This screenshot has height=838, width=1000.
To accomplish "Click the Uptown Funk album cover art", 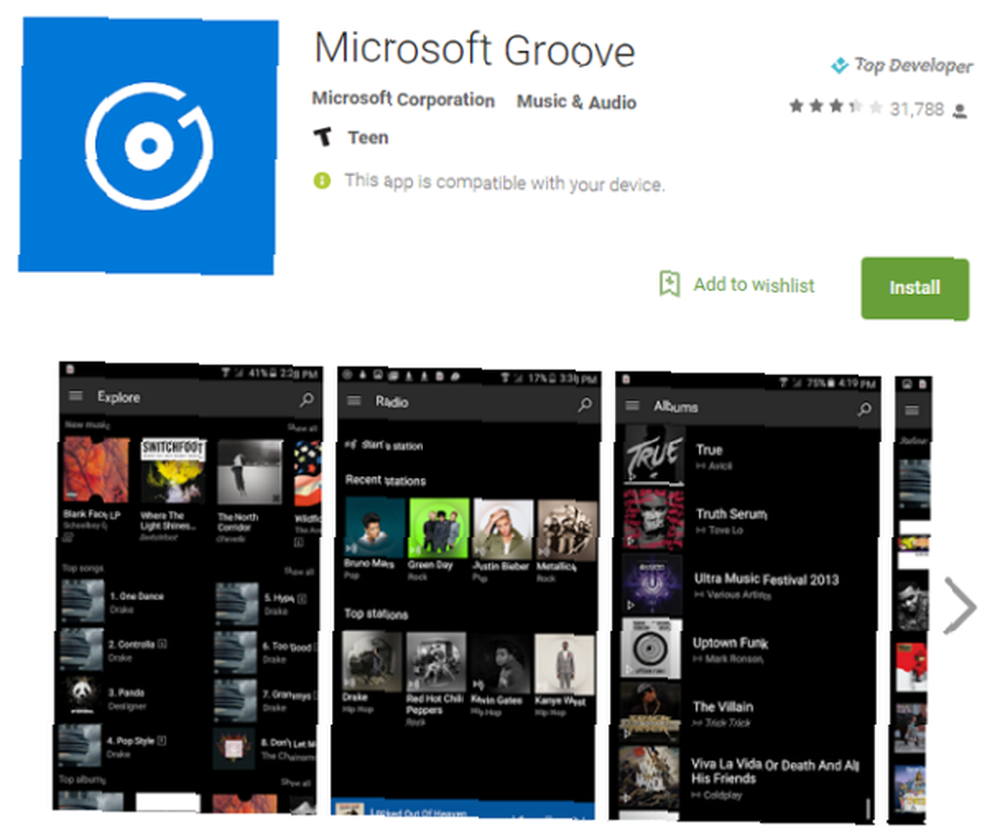I will 652,649.
